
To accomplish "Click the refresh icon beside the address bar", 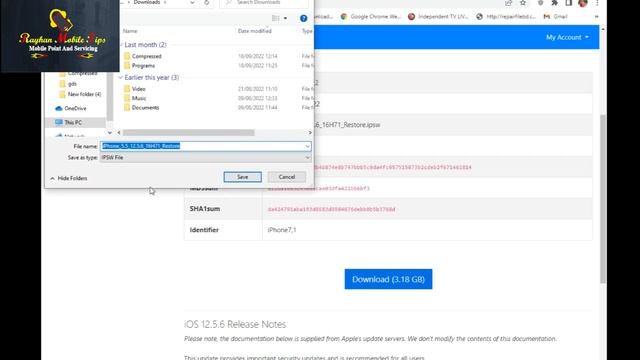I will [x=207, y=3].
